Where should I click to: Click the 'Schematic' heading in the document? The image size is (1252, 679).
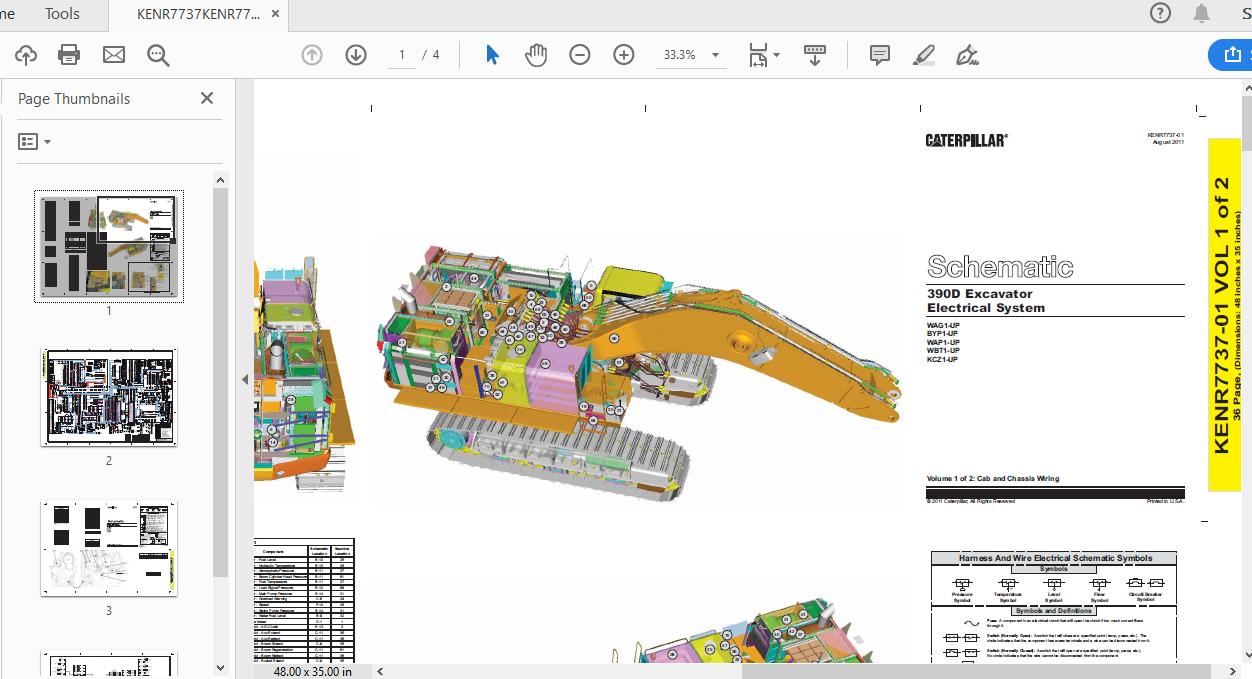coord(1000,267)
